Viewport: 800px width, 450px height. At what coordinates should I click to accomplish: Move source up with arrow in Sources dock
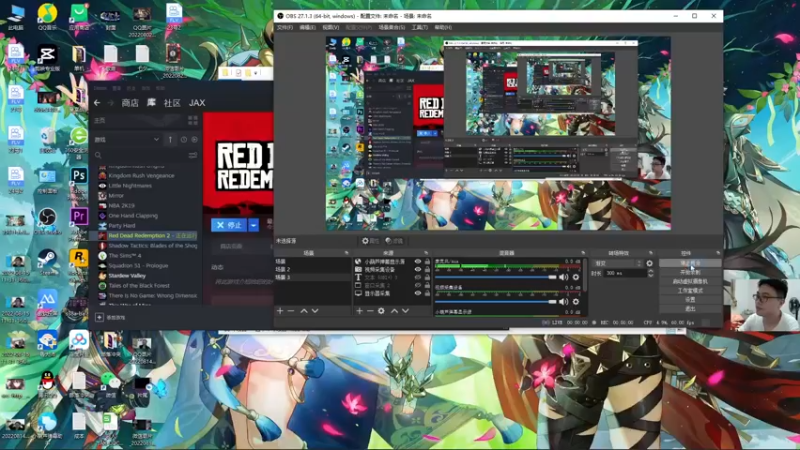pos(394,311)
